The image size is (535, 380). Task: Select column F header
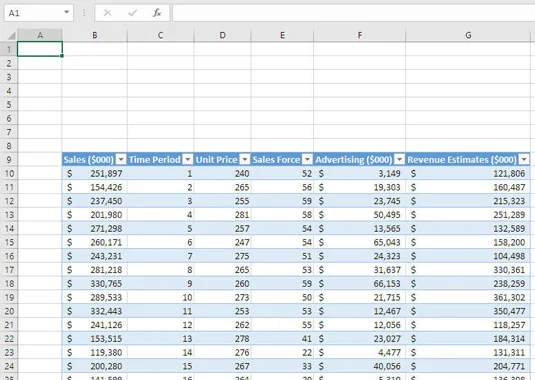tap(359, 35)
